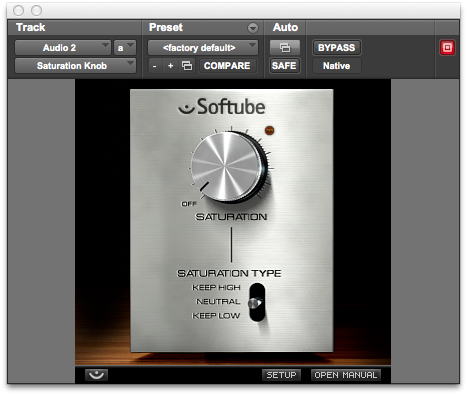Click the SATURATION TYPE label
Screen dimensions: 467x395
coord(229,273)
